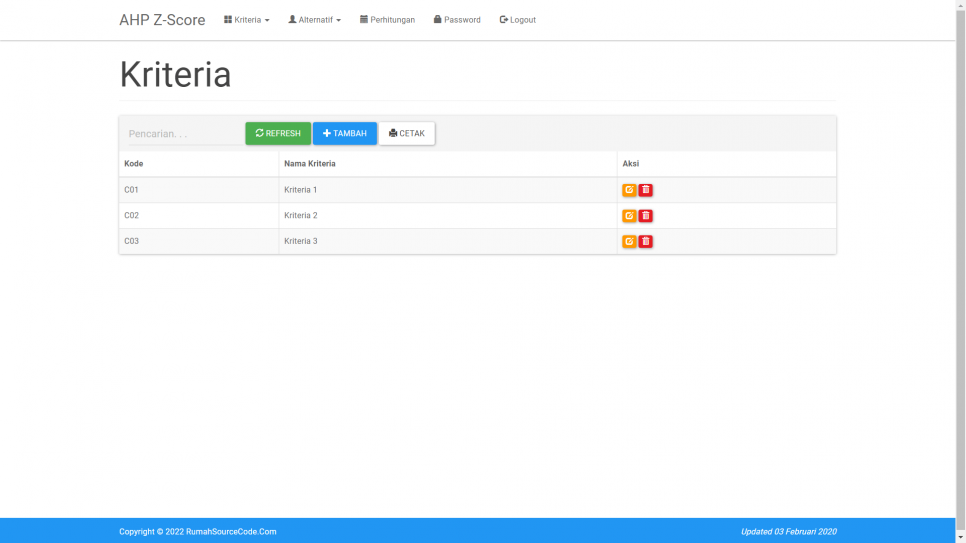Image resolution: width=966 pixels, height=543 pixels.
Task: Click the blue Tambah button
Action: pyautogui.click(x=345, y=133)
